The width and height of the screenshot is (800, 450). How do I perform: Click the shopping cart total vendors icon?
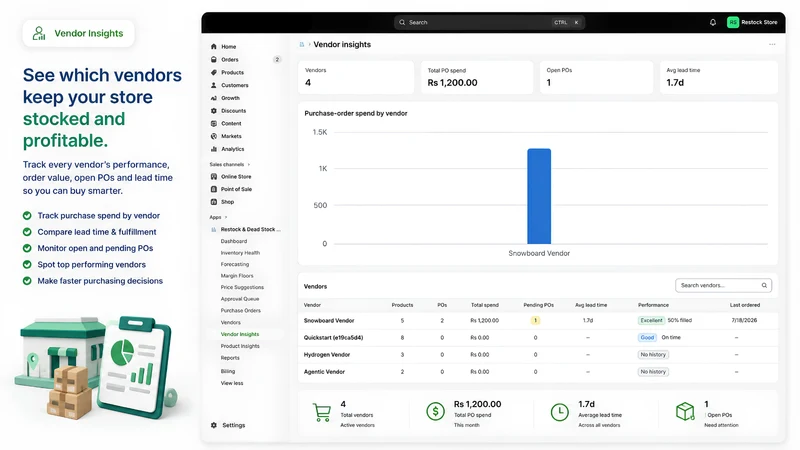(321, 412)
